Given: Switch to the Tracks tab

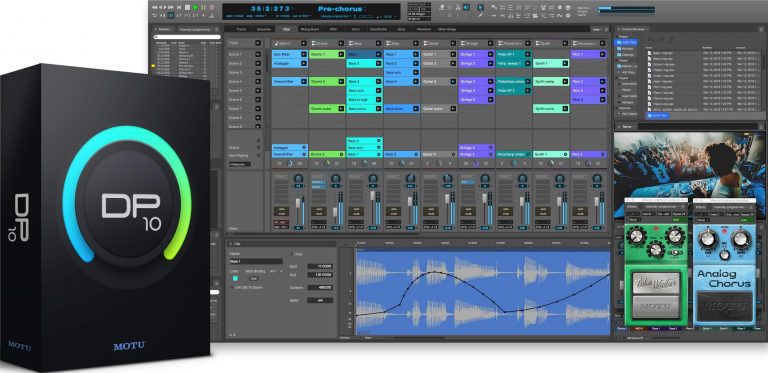Looking at the screenshot, I should 241,29.
